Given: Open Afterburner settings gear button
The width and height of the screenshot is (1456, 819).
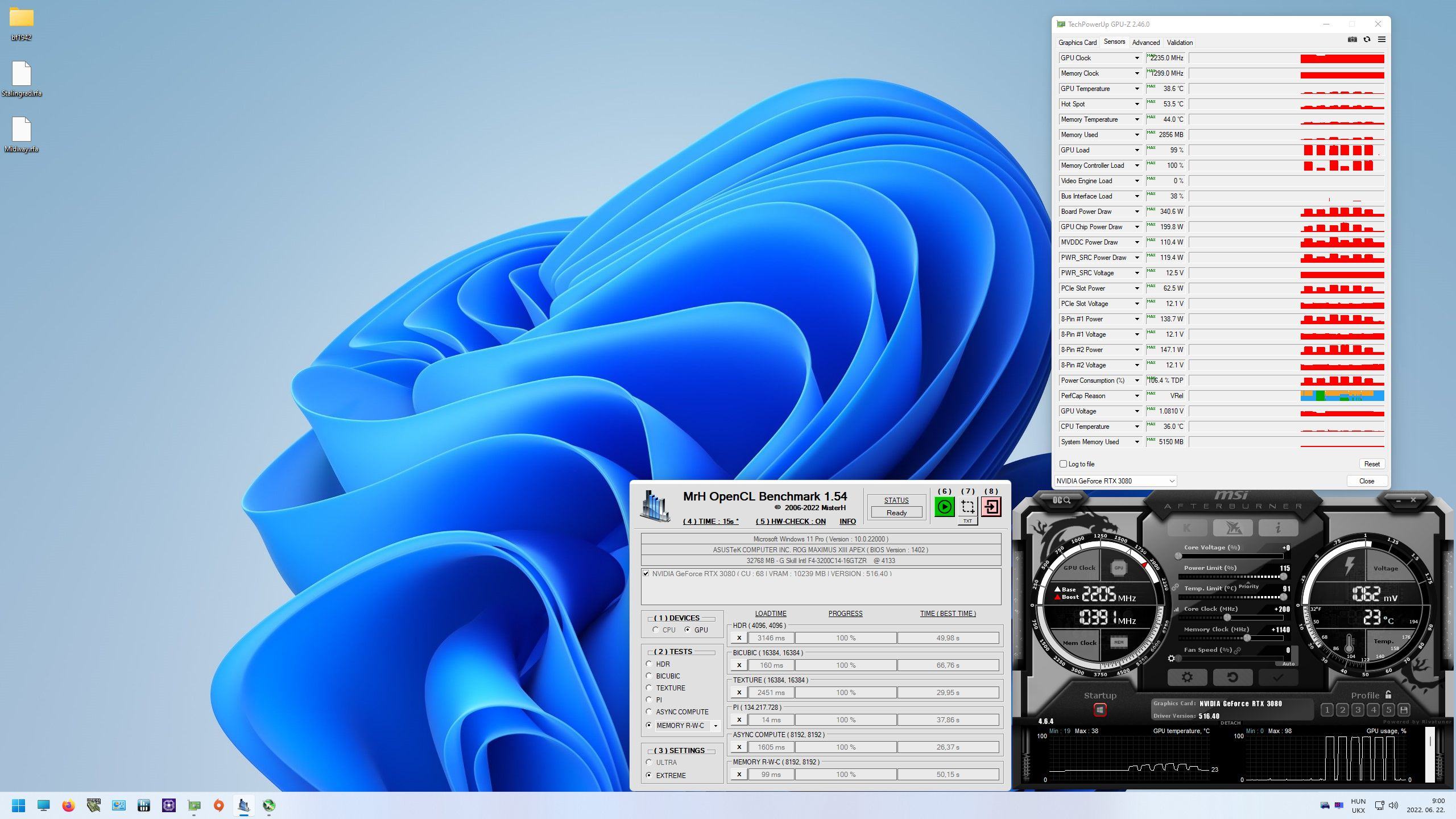Looking at the screenshot, I should [x=1187, y=677].
